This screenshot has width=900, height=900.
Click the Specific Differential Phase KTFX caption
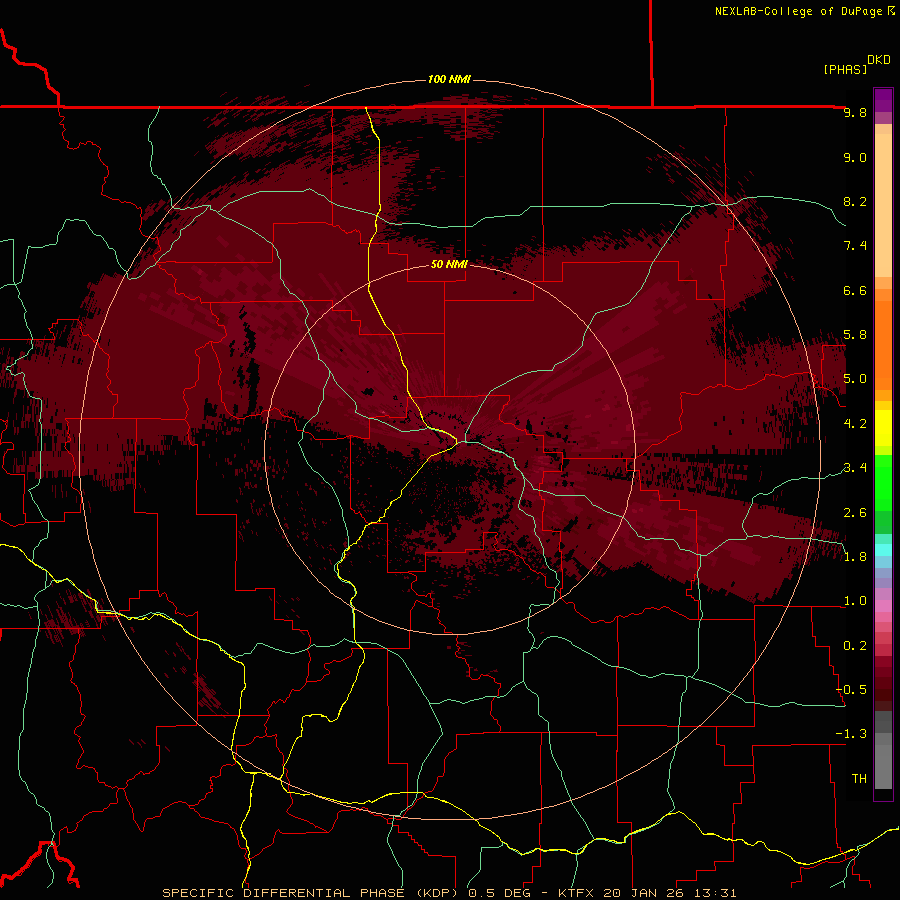click(449, 893)
